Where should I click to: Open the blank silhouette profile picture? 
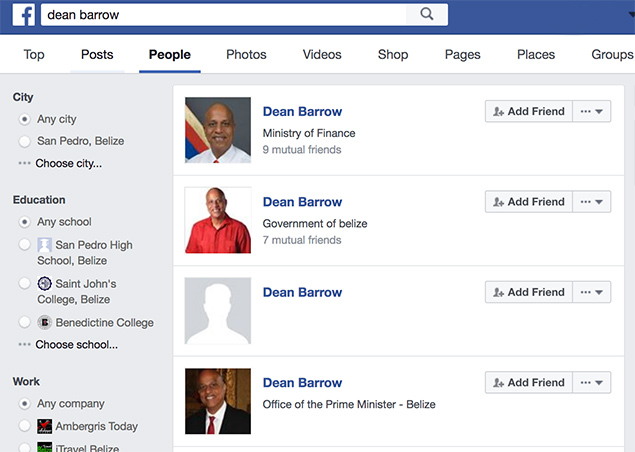pos(218,311)
